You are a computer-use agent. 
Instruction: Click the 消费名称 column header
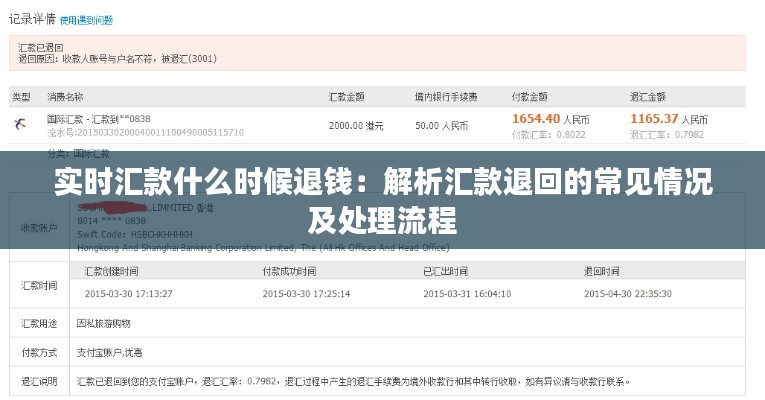pos(66,97)
